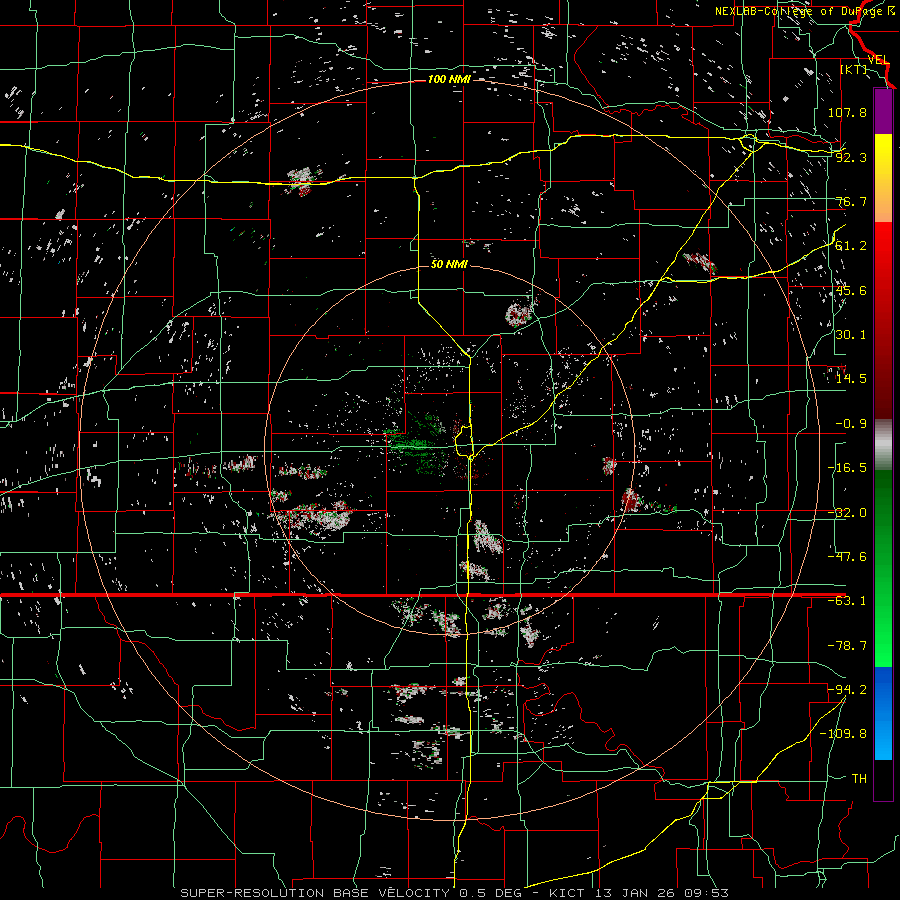Select the 45.6 legend value

click(x=851, y=290)
